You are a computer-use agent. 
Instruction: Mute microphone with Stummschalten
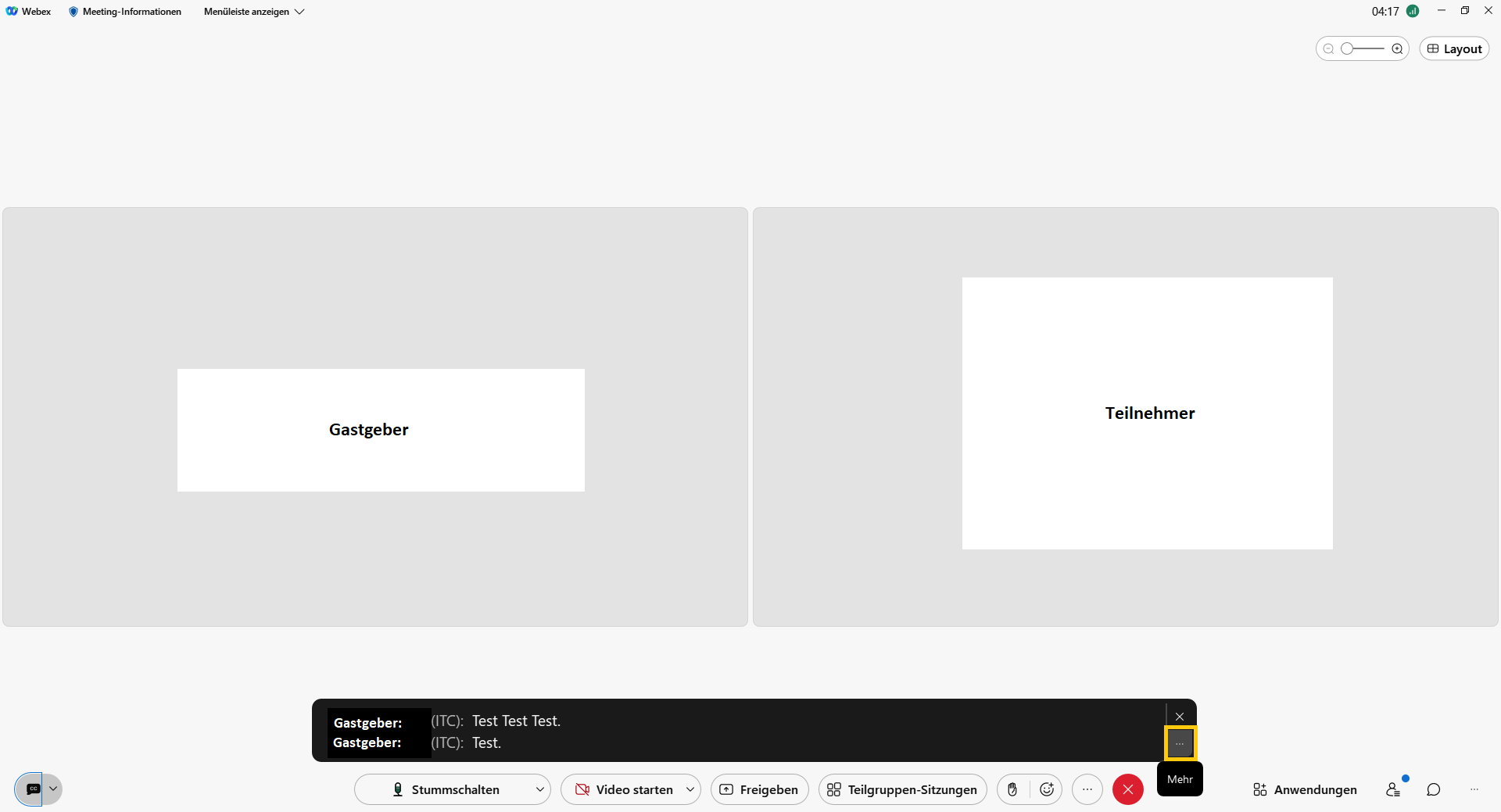(x=446, y=789)
